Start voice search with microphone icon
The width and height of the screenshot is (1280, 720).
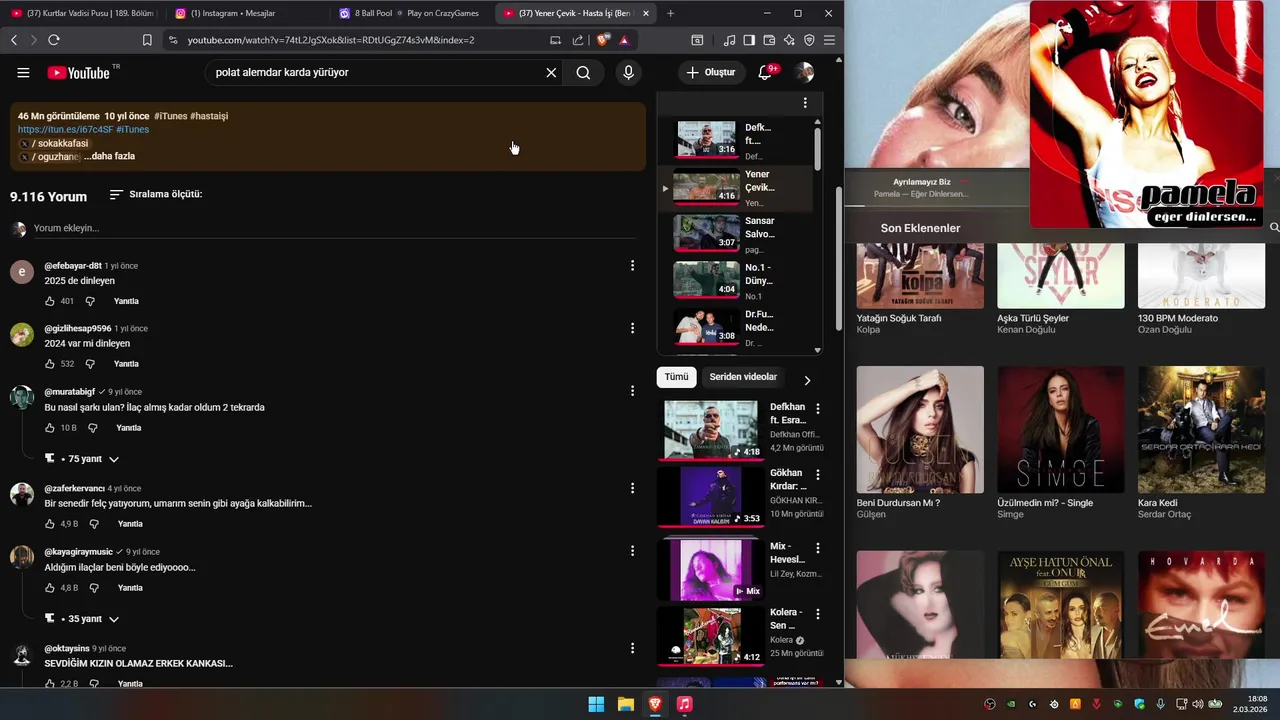pyautogui.click(x=628, y=72)
